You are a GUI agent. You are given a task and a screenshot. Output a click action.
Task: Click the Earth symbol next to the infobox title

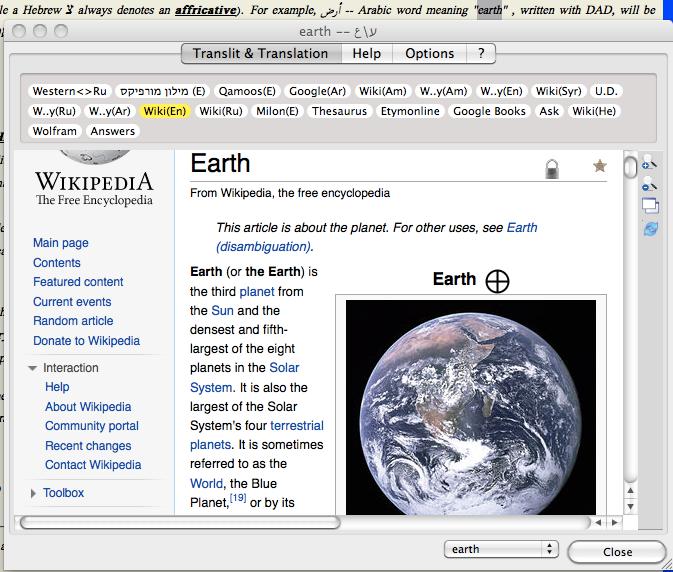[x=497, y=281]
